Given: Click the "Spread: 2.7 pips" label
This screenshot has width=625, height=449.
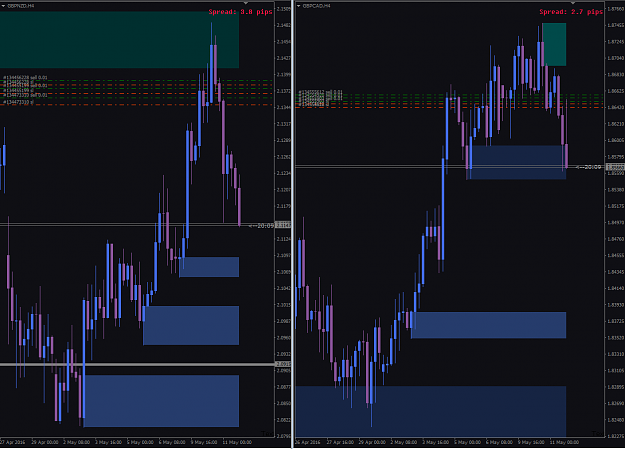Looking at the screenshot, I should pos(571,12).
